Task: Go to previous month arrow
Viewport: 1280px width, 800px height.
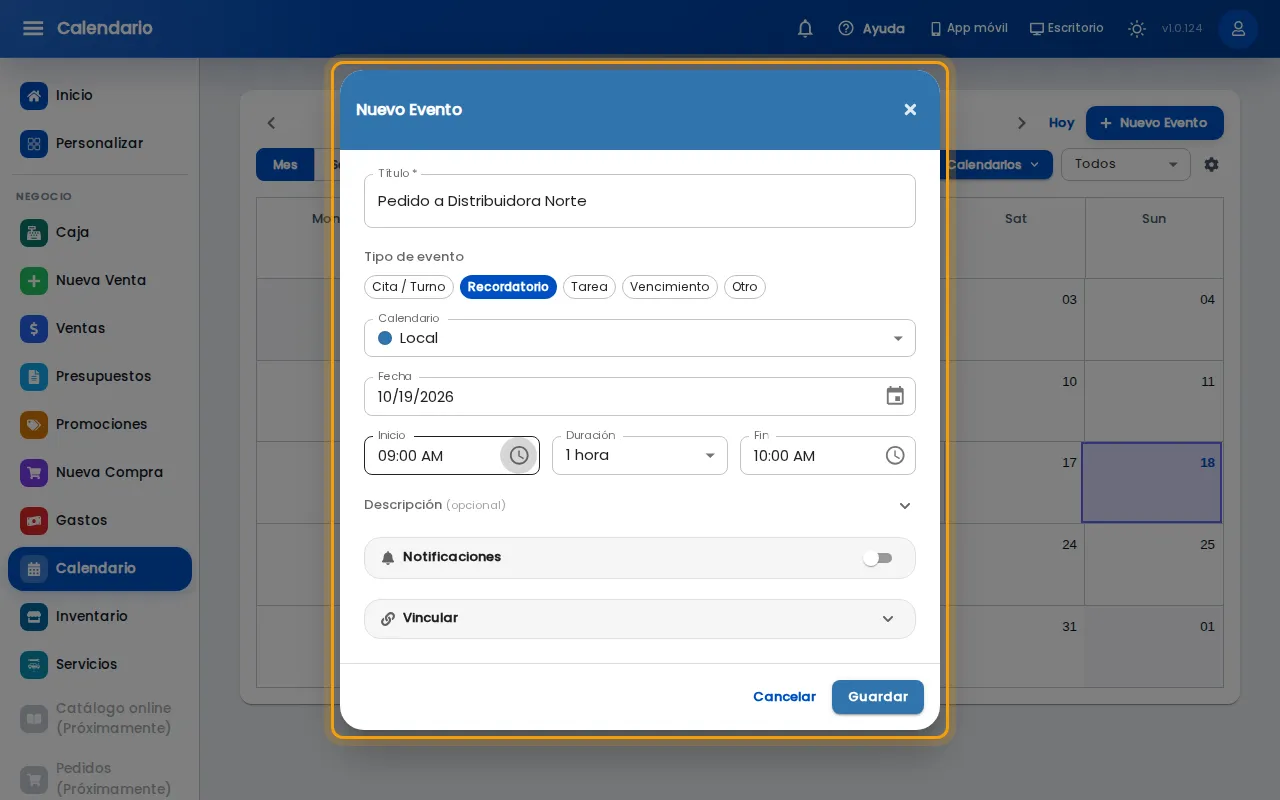Action: [271, 123]
